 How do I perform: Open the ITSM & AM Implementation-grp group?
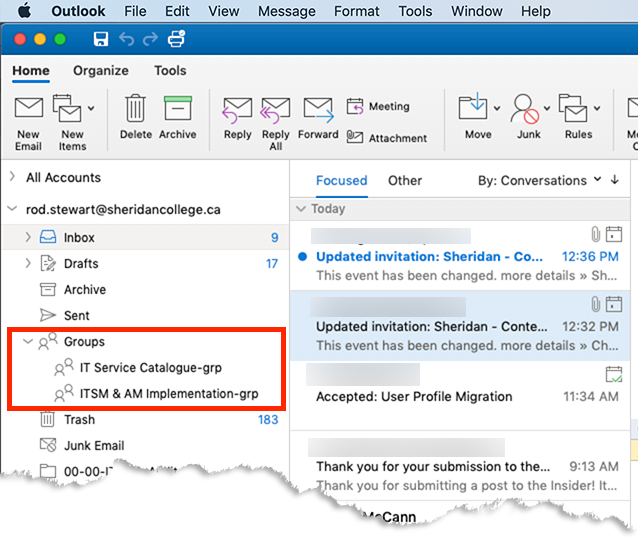coord(146,394)
